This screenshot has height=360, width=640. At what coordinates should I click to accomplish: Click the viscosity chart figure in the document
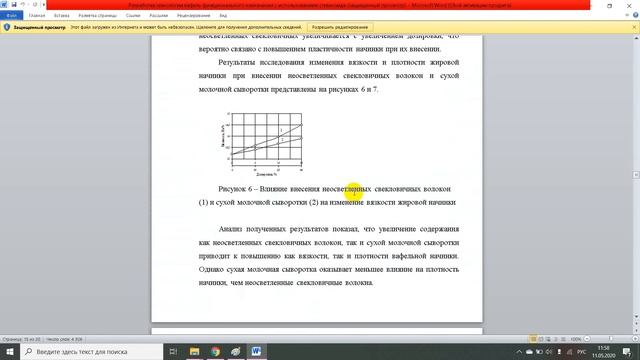tap(263, 144)
